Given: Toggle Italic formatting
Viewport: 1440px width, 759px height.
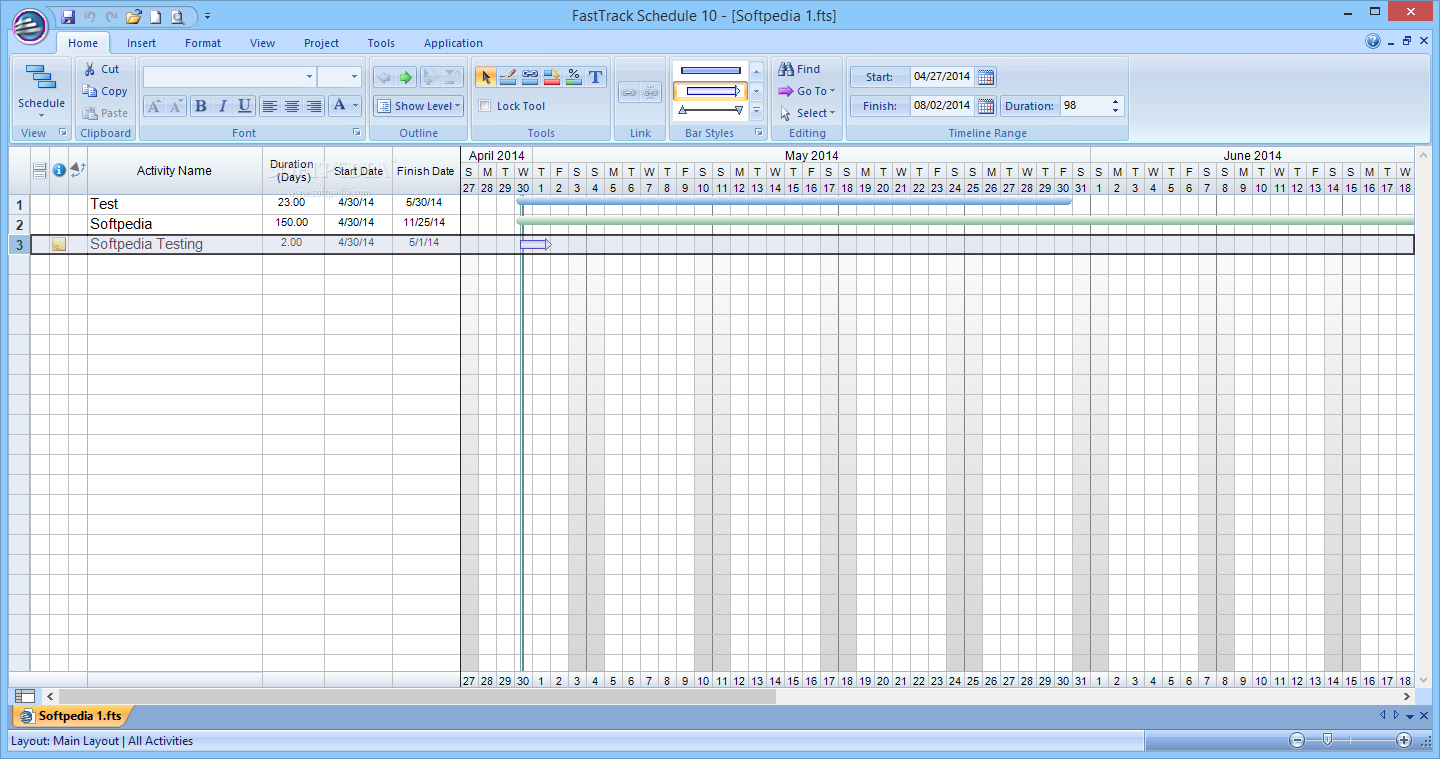Looking at the screenshot, I should tap(222, 106).
